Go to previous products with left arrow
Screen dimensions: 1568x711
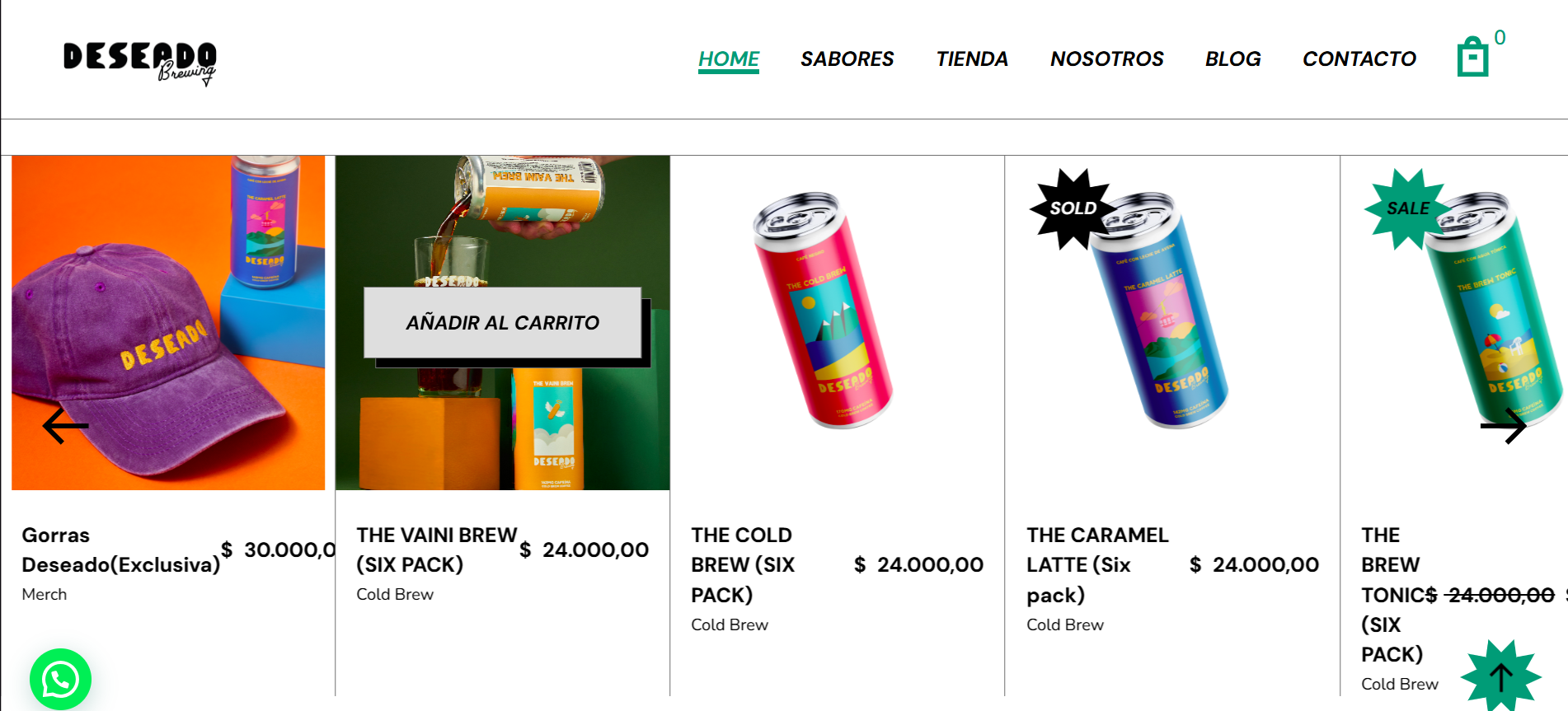point(65,426)
